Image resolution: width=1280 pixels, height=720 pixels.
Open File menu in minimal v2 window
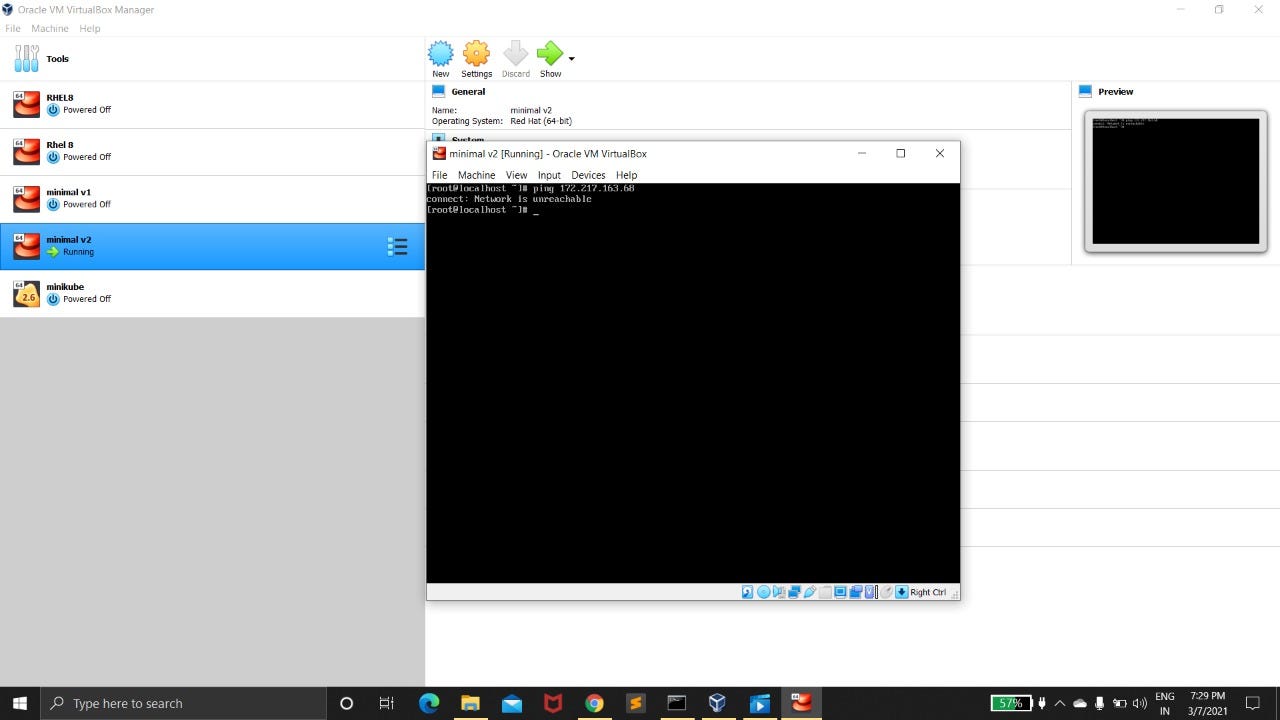[439, 175]
